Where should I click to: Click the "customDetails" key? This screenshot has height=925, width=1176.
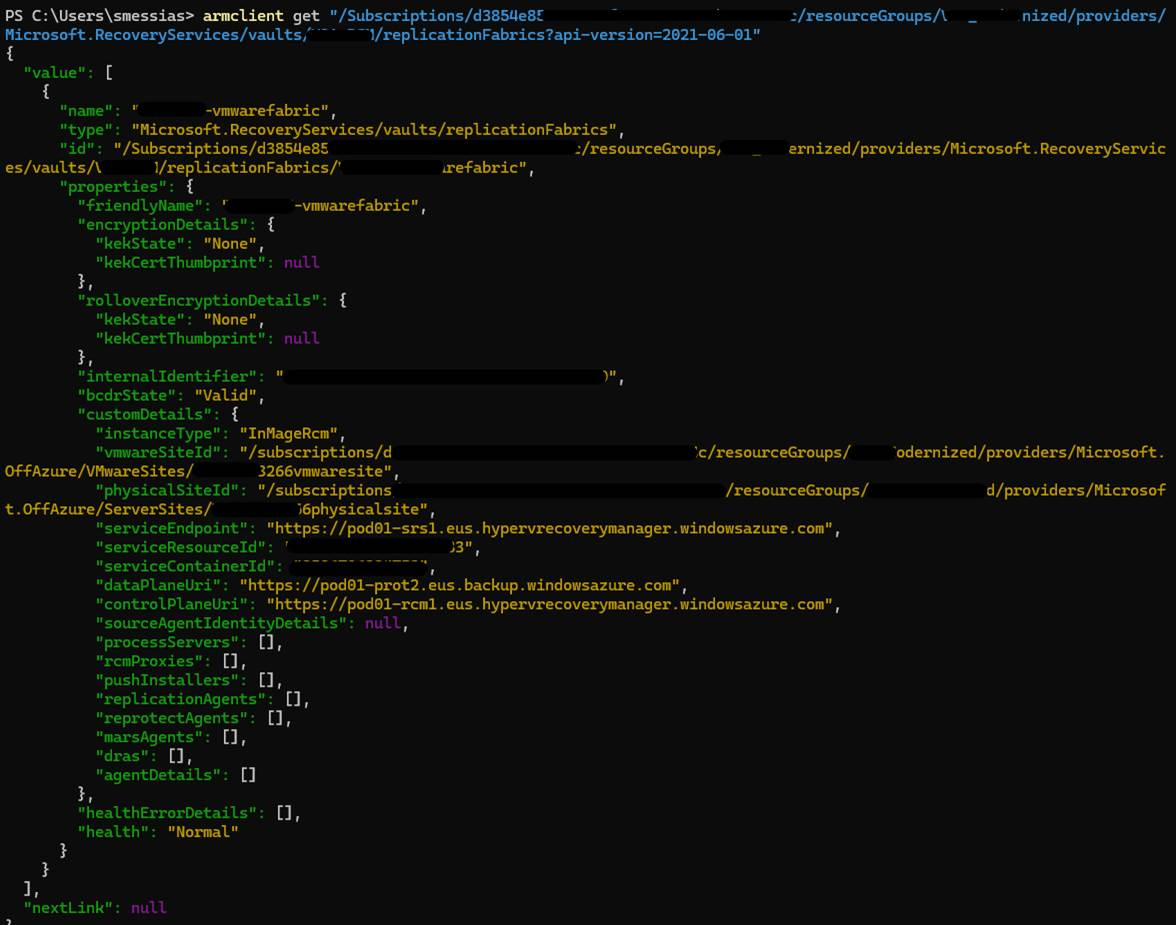tap(144, 414)
